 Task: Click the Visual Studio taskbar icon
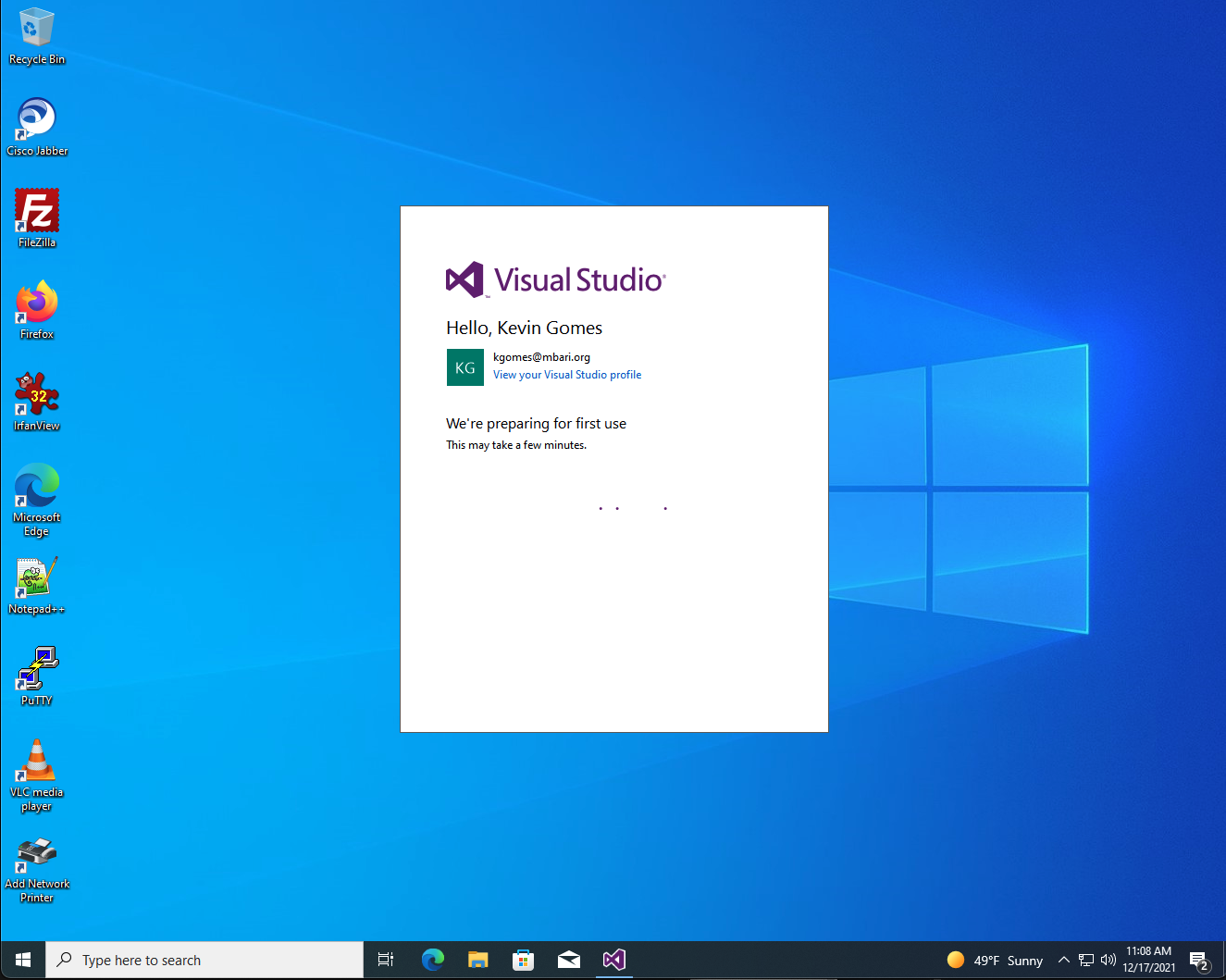[x=614, y=960]
